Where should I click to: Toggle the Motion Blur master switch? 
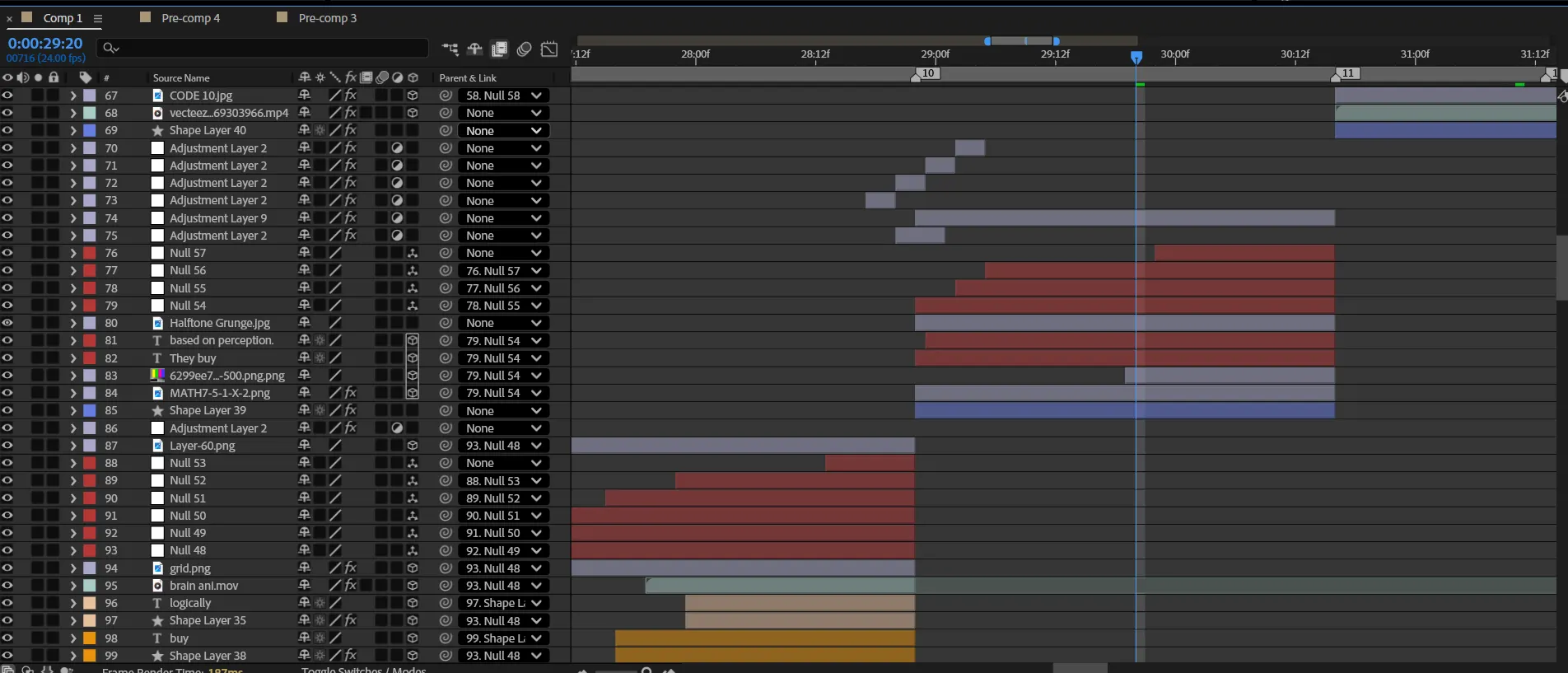(x=524, y=49)
